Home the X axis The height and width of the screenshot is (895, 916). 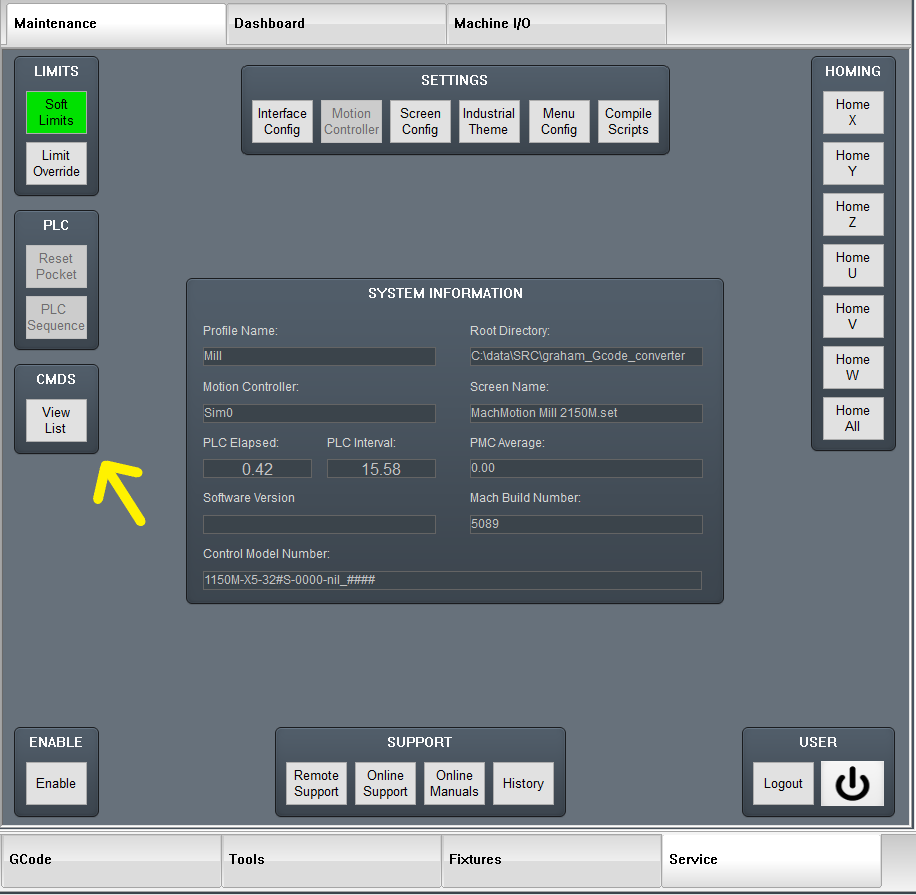tap(853, 113)
